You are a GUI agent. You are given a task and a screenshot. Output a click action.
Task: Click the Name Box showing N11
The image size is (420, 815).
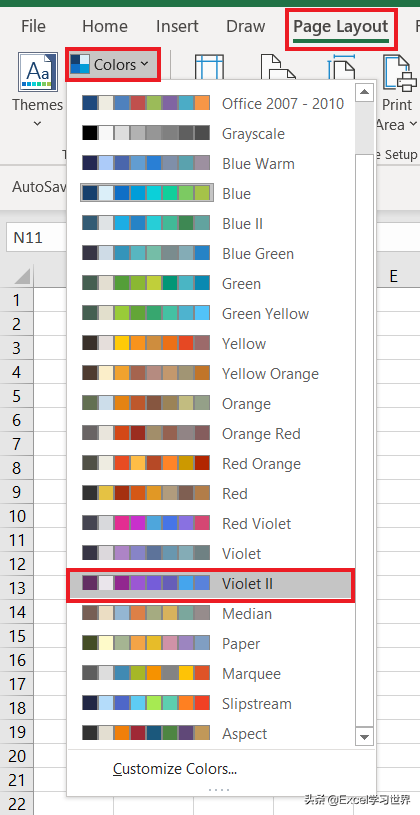coord(36,238)
